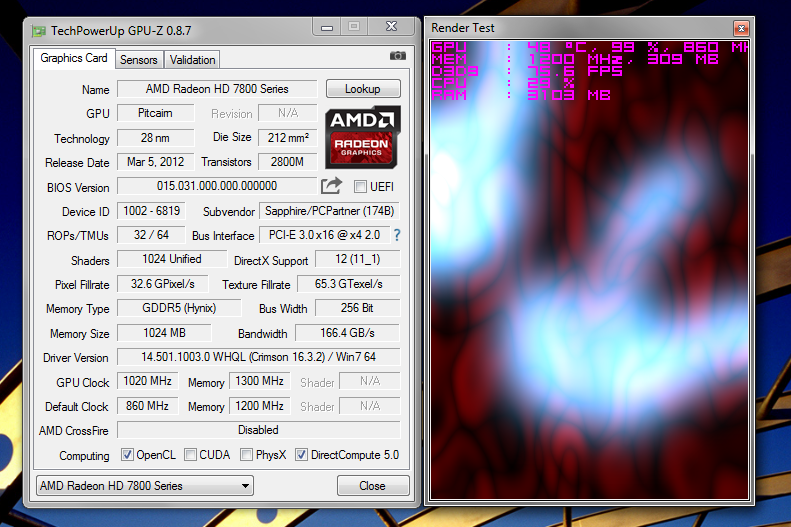Click the AMD Radeon Graphics logo
Screen dimensions: 791x527
[x=363, y=137]
